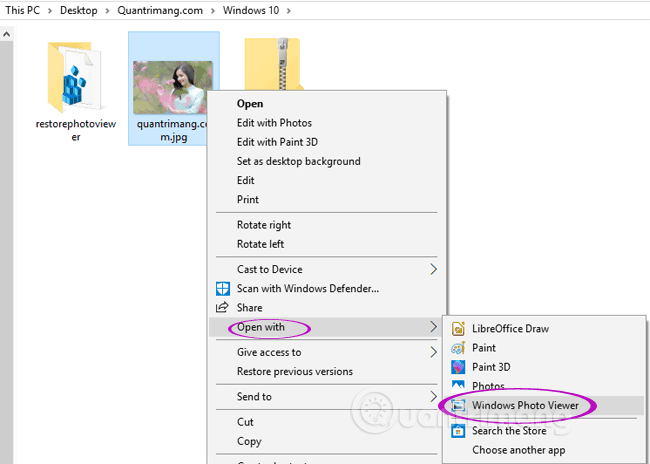Click the Share arrow icon
650x464 pixels.
click(222, 307)
